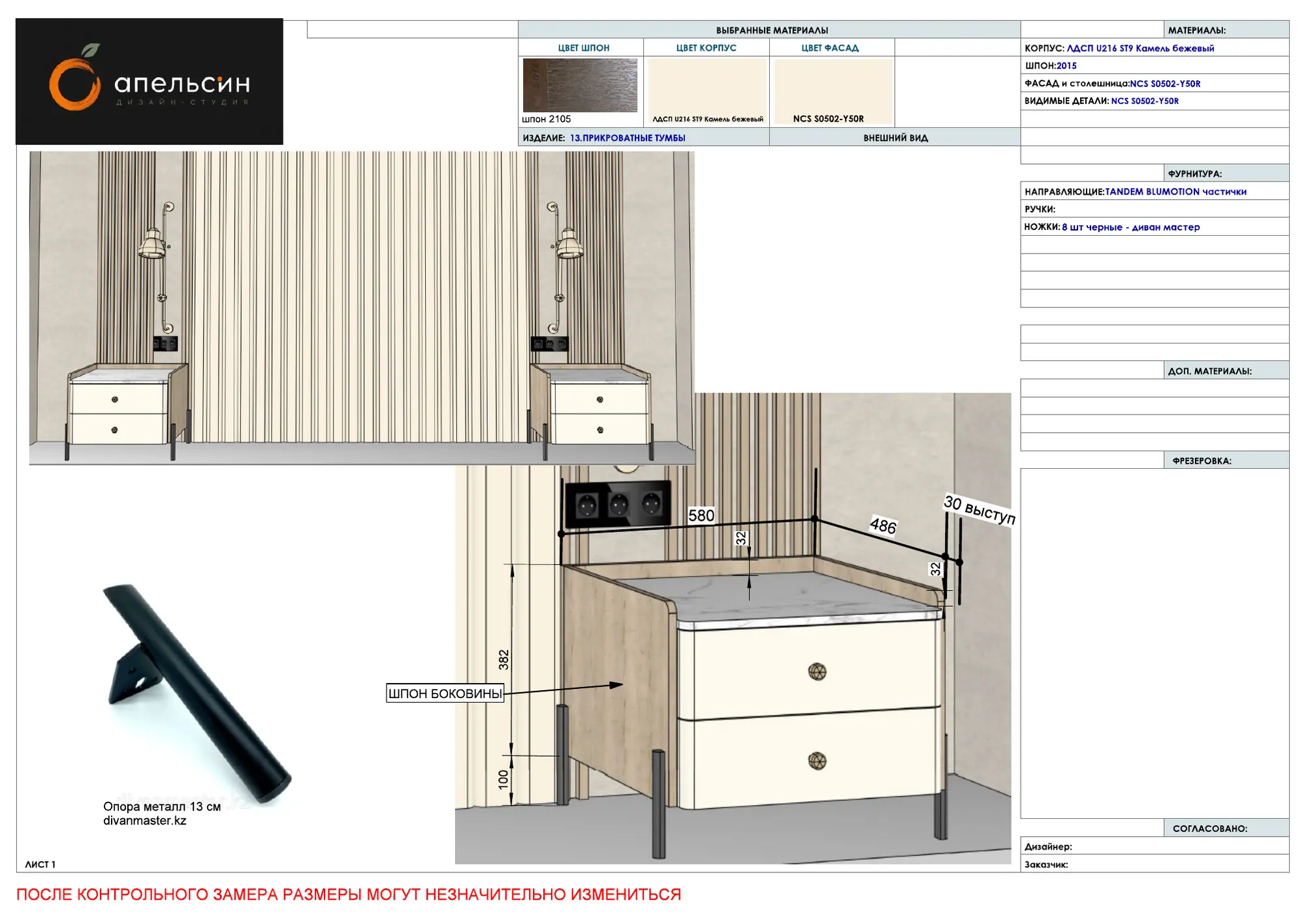Click the Апельсин studio logo
The height and width of the screenshot is (924, 1306).
150,82
